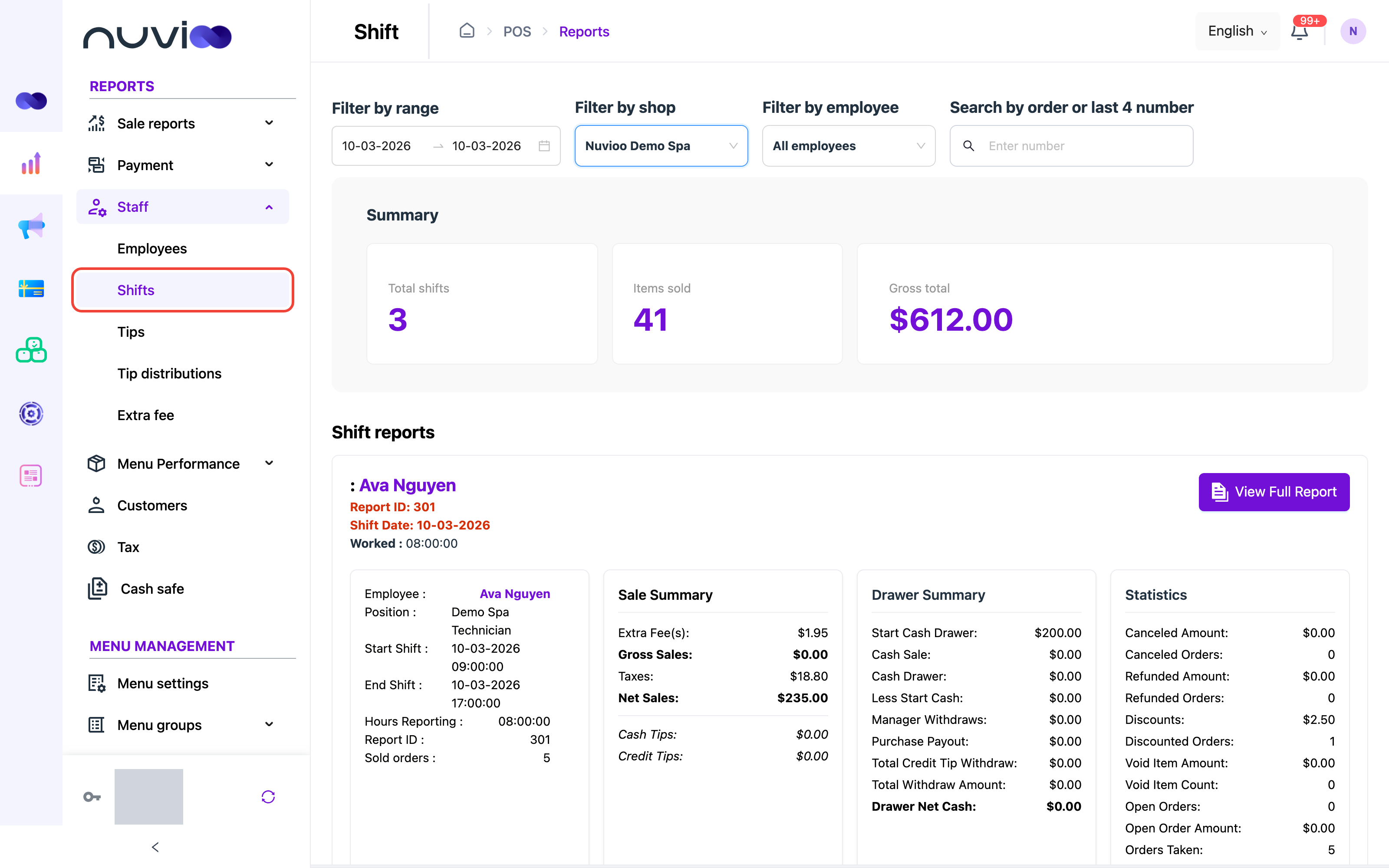1389x868 pixels.
Task: Click Reports in the breadcrumb
Action: (x=584, y=32)
